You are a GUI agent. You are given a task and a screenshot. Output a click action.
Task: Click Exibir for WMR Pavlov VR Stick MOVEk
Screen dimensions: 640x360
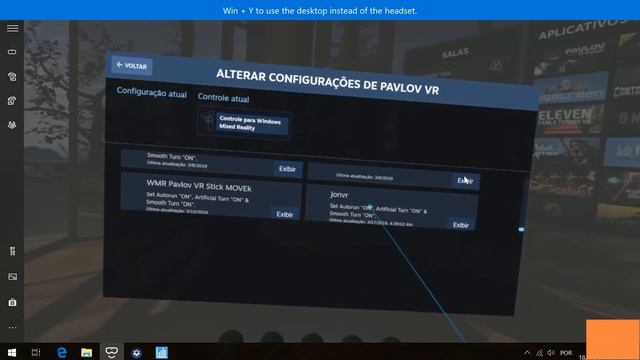click(284, 214)
